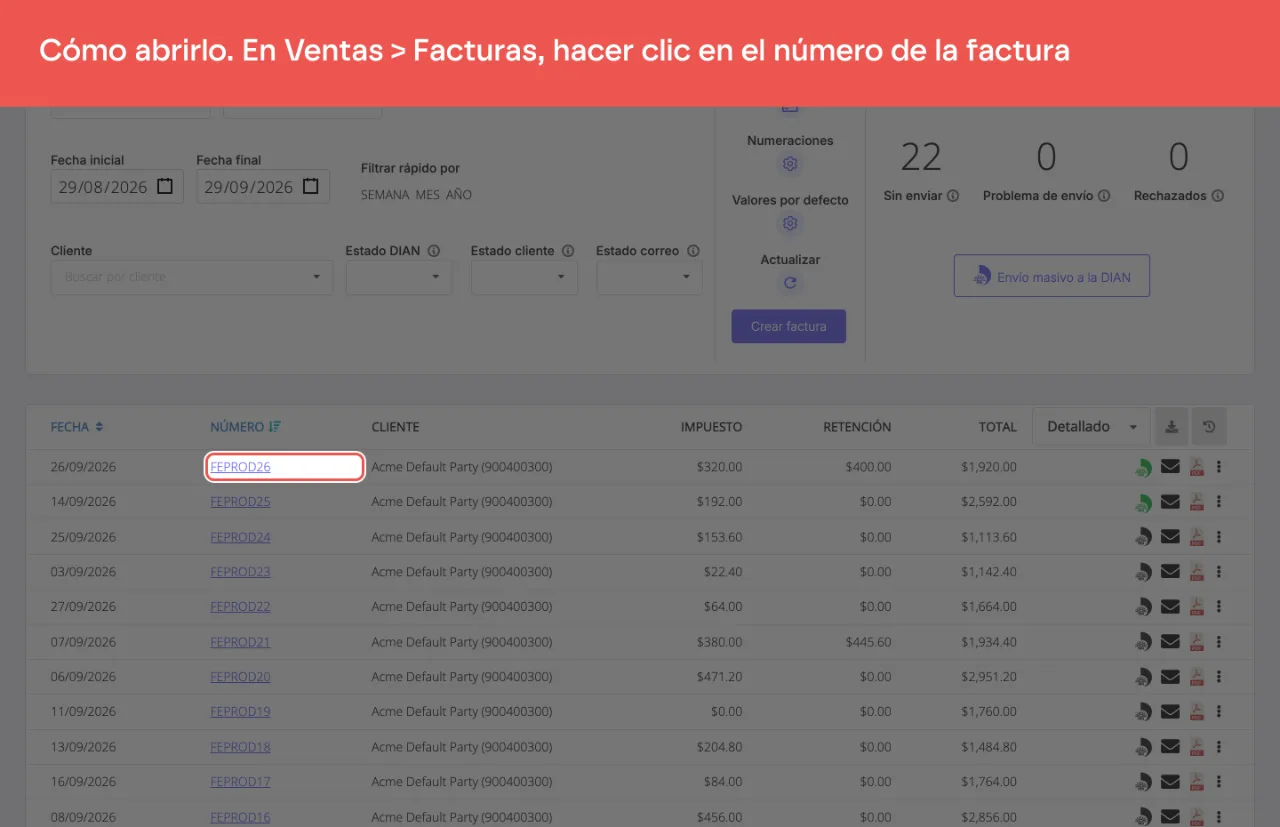Click the 06/09/2026 date cell

coord(83,677)
